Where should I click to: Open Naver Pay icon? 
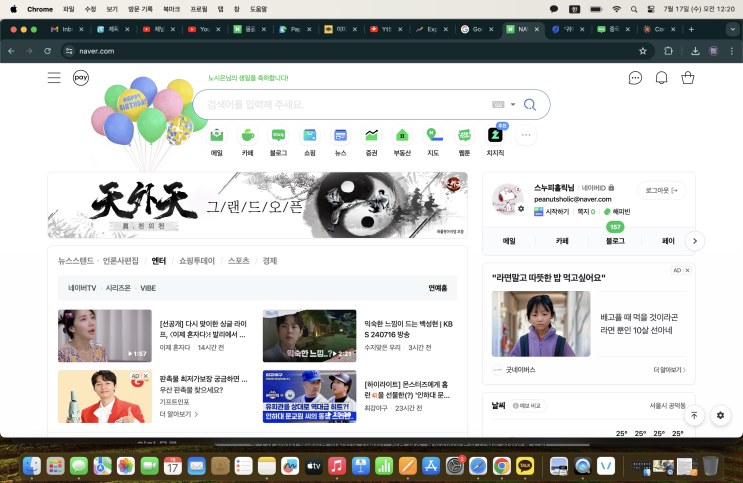(x=81, y=78)
